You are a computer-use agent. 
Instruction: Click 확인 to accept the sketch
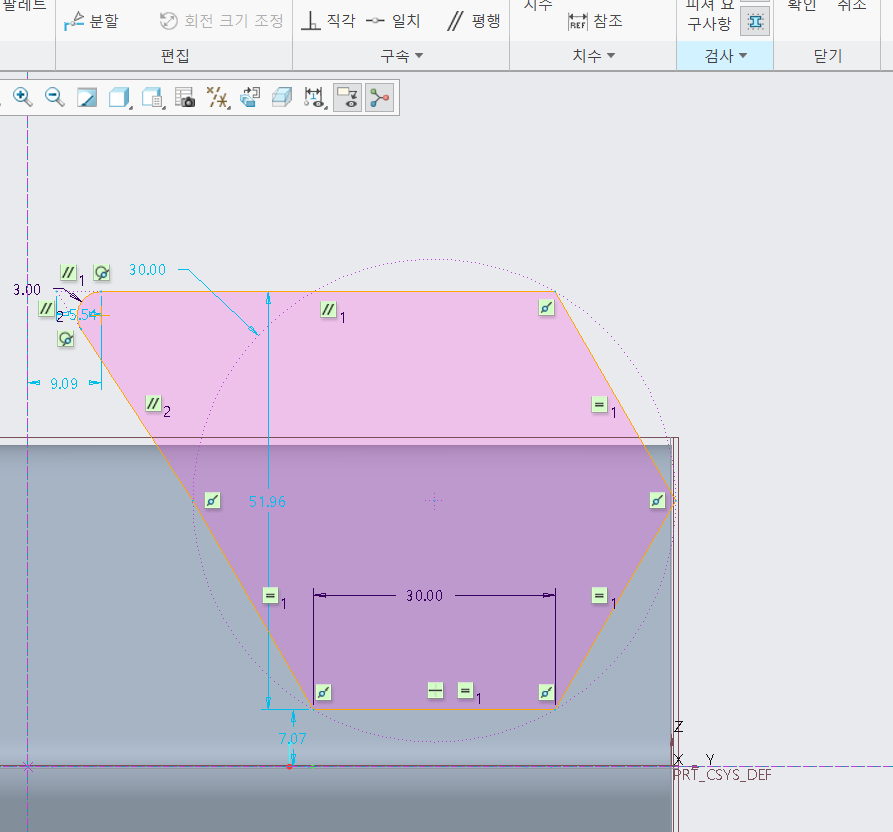(801, 5)
